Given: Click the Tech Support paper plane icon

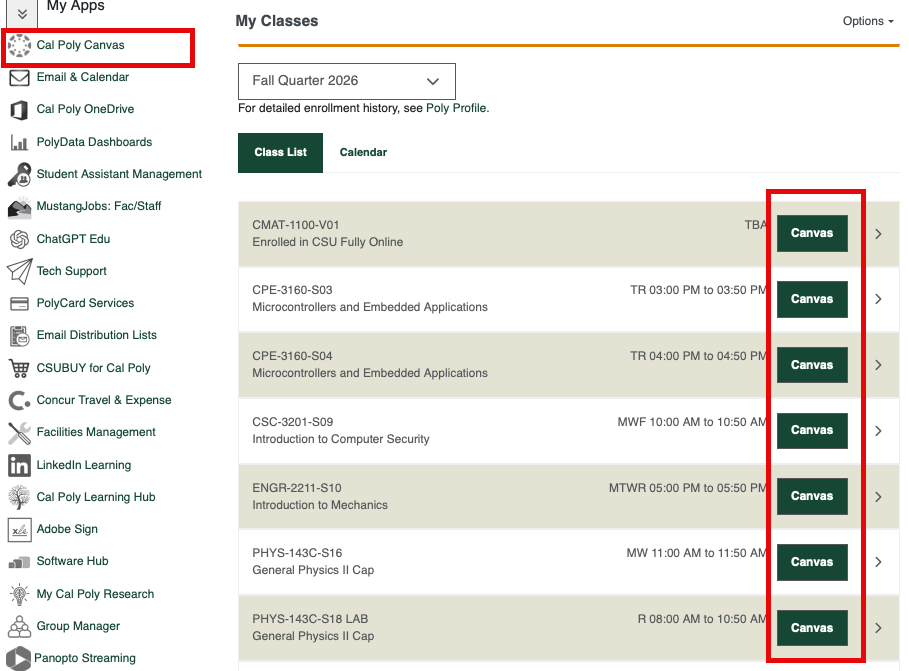Looking at the screenshot, I should [19, 271].
